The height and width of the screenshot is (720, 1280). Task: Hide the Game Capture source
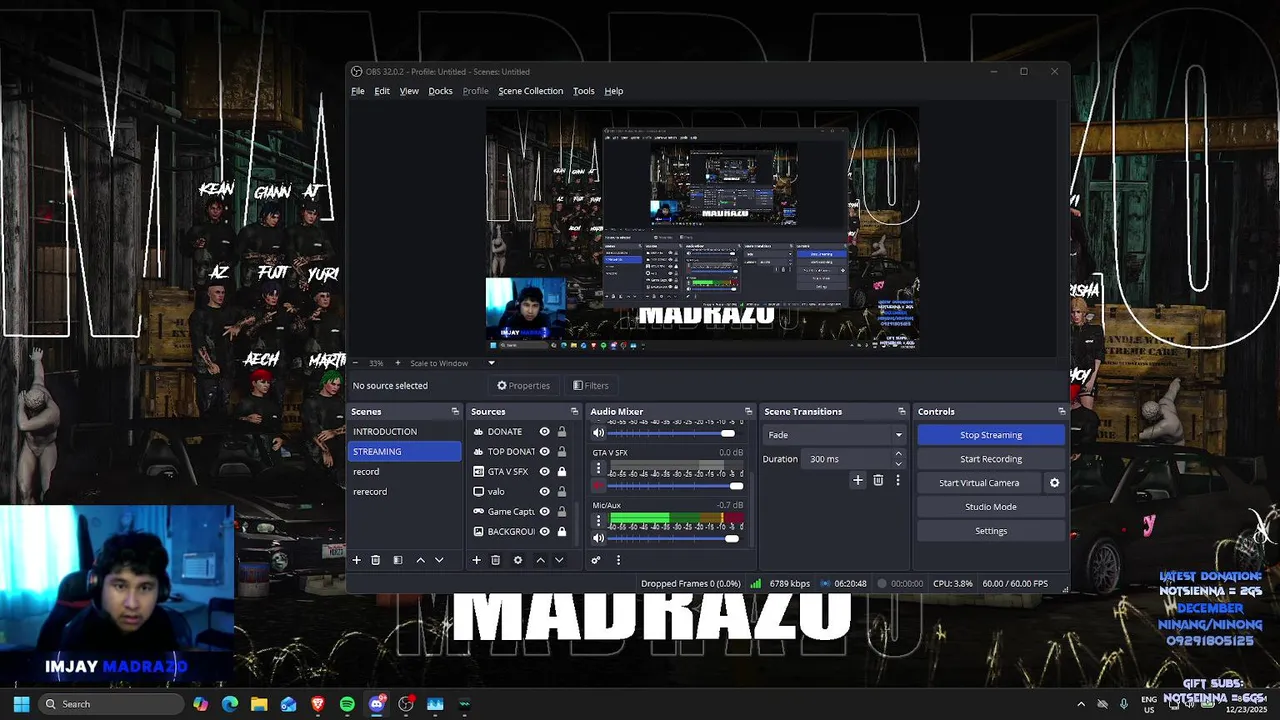click(x=544, y=512)
